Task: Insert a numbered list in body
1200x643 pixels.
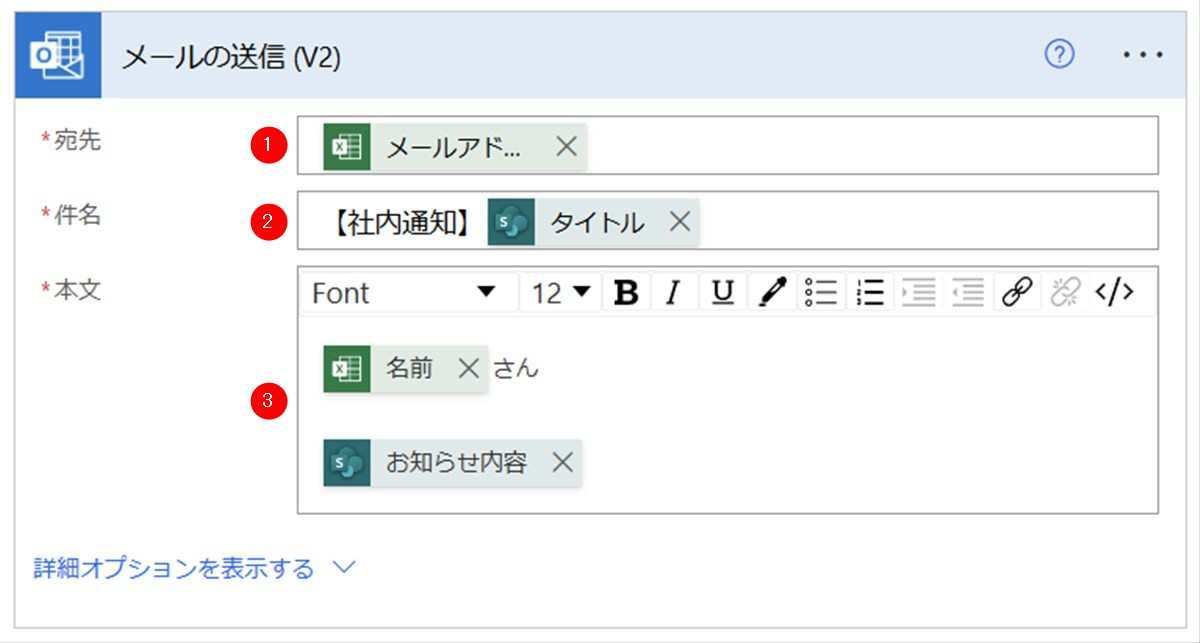Action: (870, 293)
